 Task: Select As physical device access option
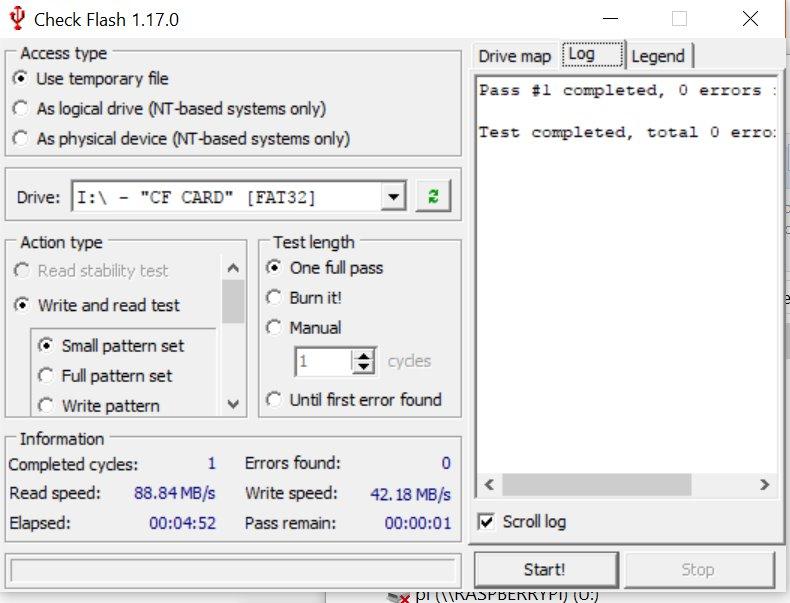click(20, 139)
